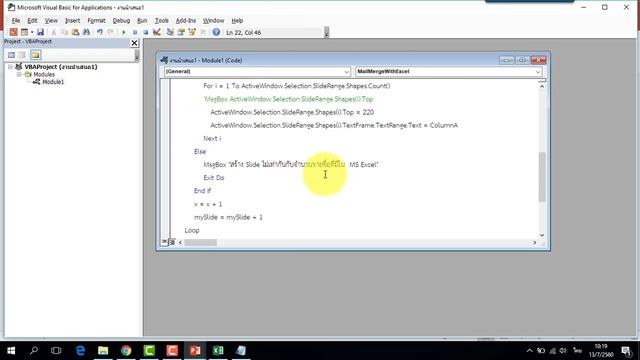Open the Insert menu

pyautogui.click(x=72, y=20)
